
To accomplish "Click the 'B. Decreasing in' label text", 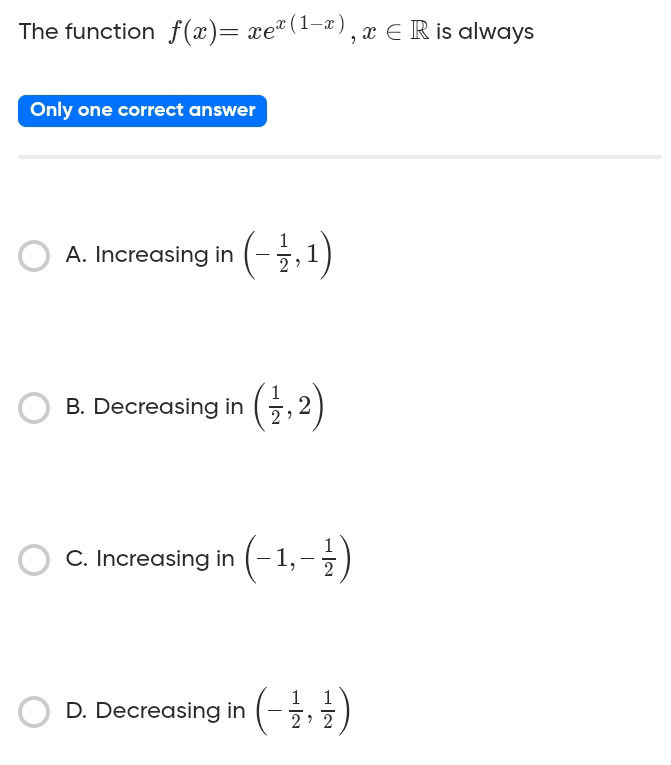I will pyautogui.click(x=154, y=407).
